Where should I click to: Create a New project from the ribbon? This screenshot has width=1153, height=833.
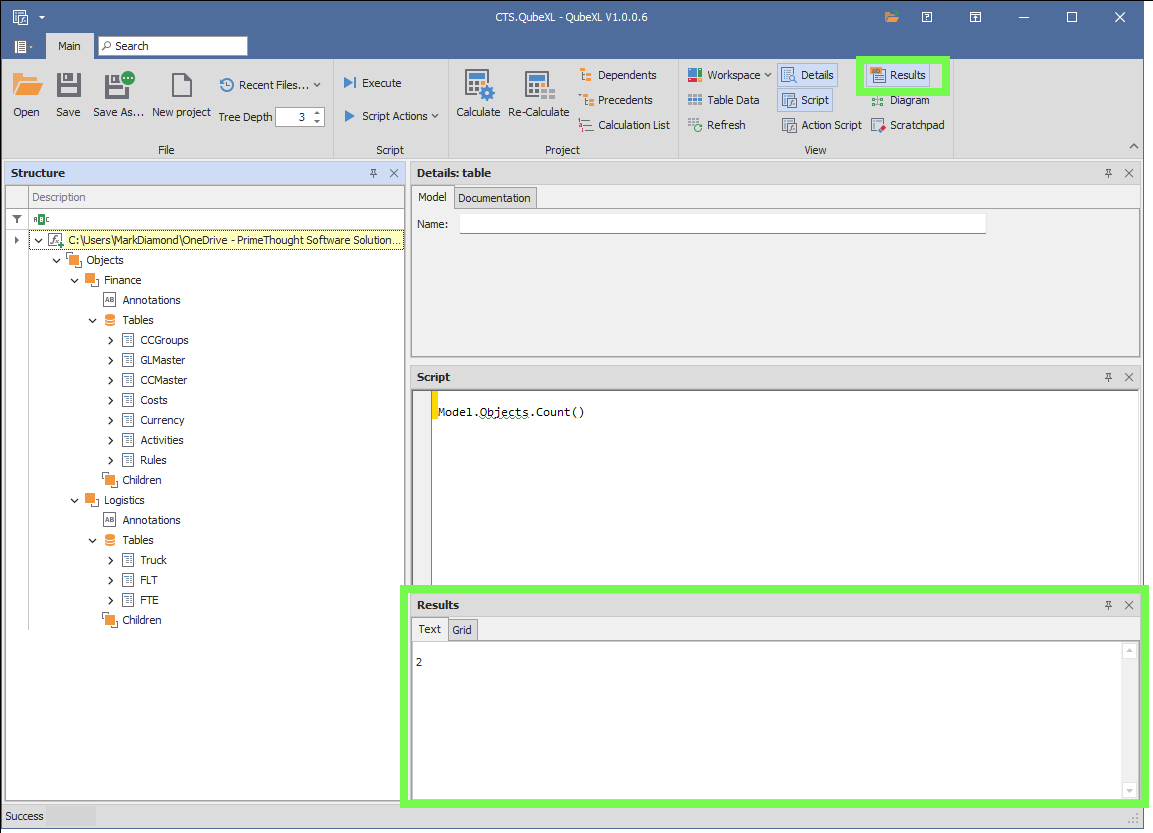coord(181,94)
